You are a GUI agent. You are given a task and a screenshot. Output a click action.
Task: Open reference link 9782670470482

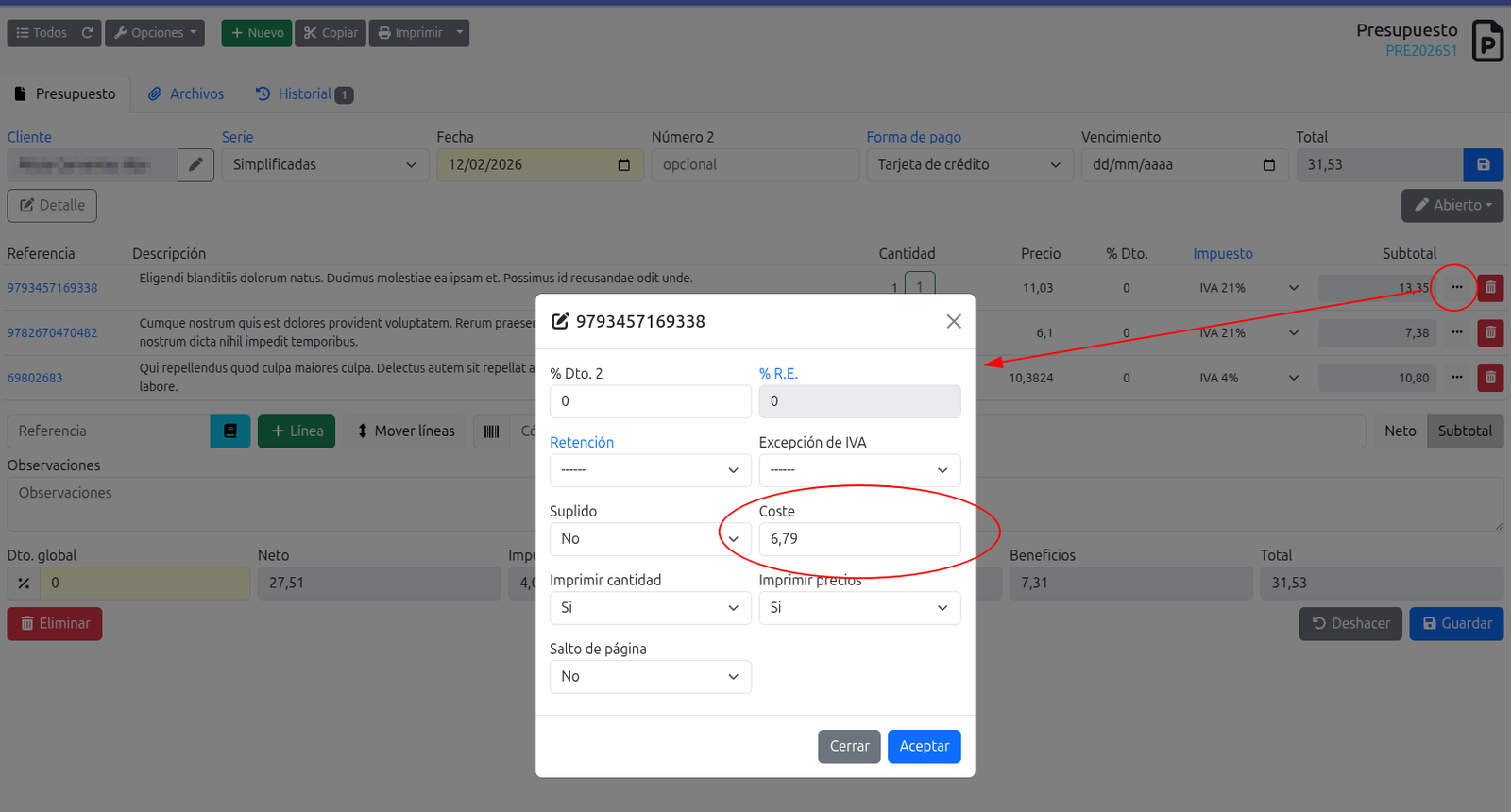(53, 333)
